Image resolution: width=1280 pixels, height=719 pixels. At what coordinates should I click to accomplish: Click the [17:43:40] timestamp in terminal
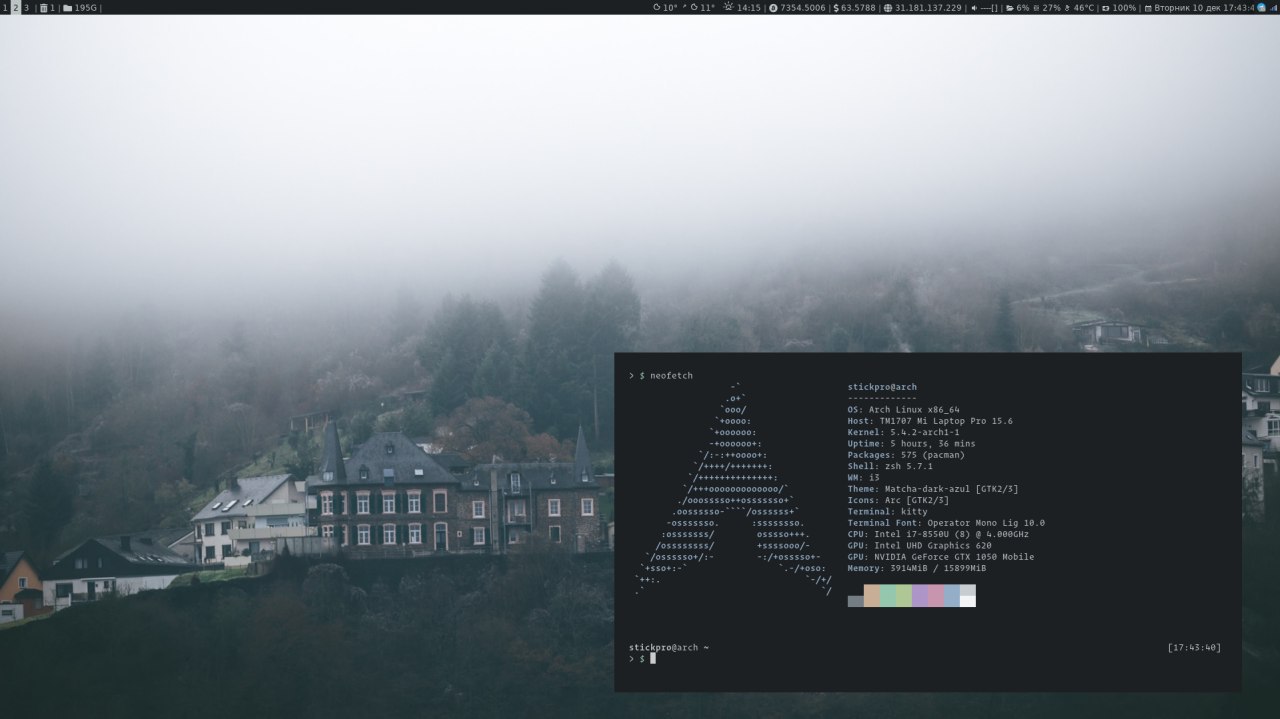click(1194, 647)
